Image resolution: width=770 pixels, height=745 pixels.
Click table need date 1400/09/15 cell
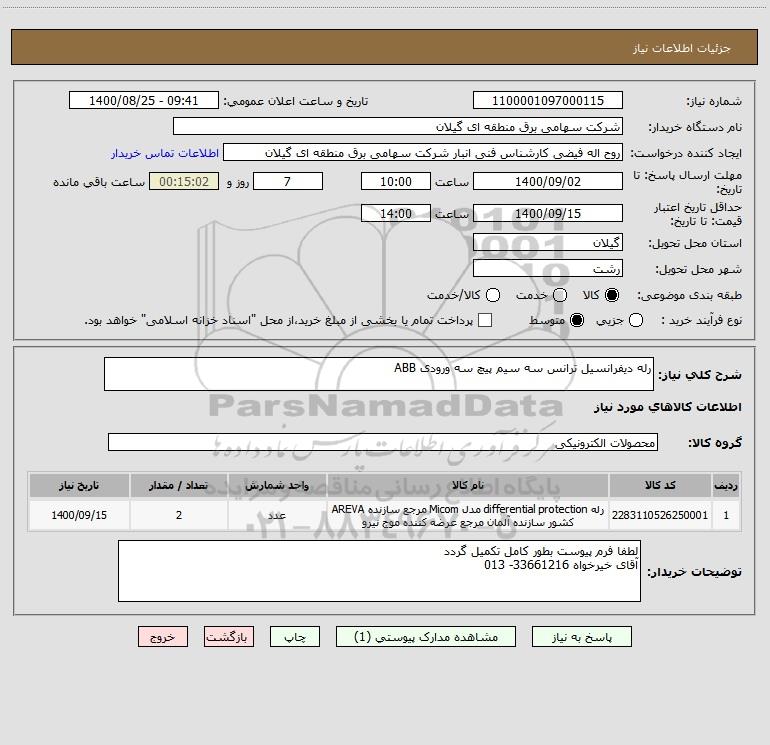point(79,515)
